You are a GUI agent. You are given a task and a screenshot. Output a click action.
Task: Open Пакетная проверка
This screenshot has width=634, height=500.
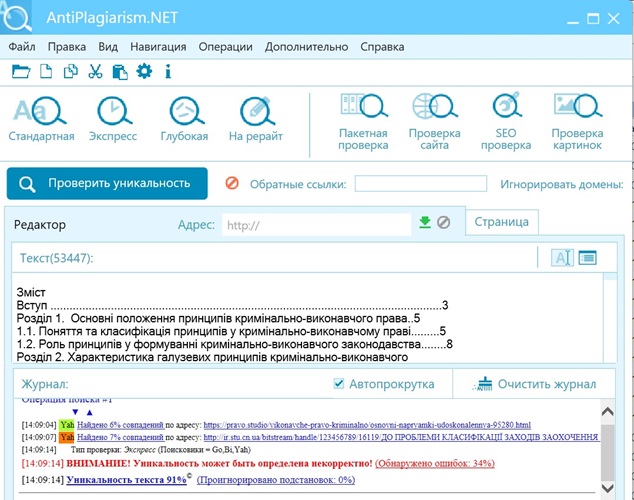point(363,122)
